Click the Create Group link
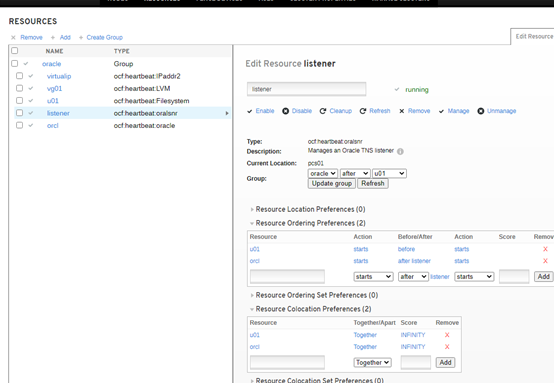This screenshot has height=383, width=554. pos(104,37)
